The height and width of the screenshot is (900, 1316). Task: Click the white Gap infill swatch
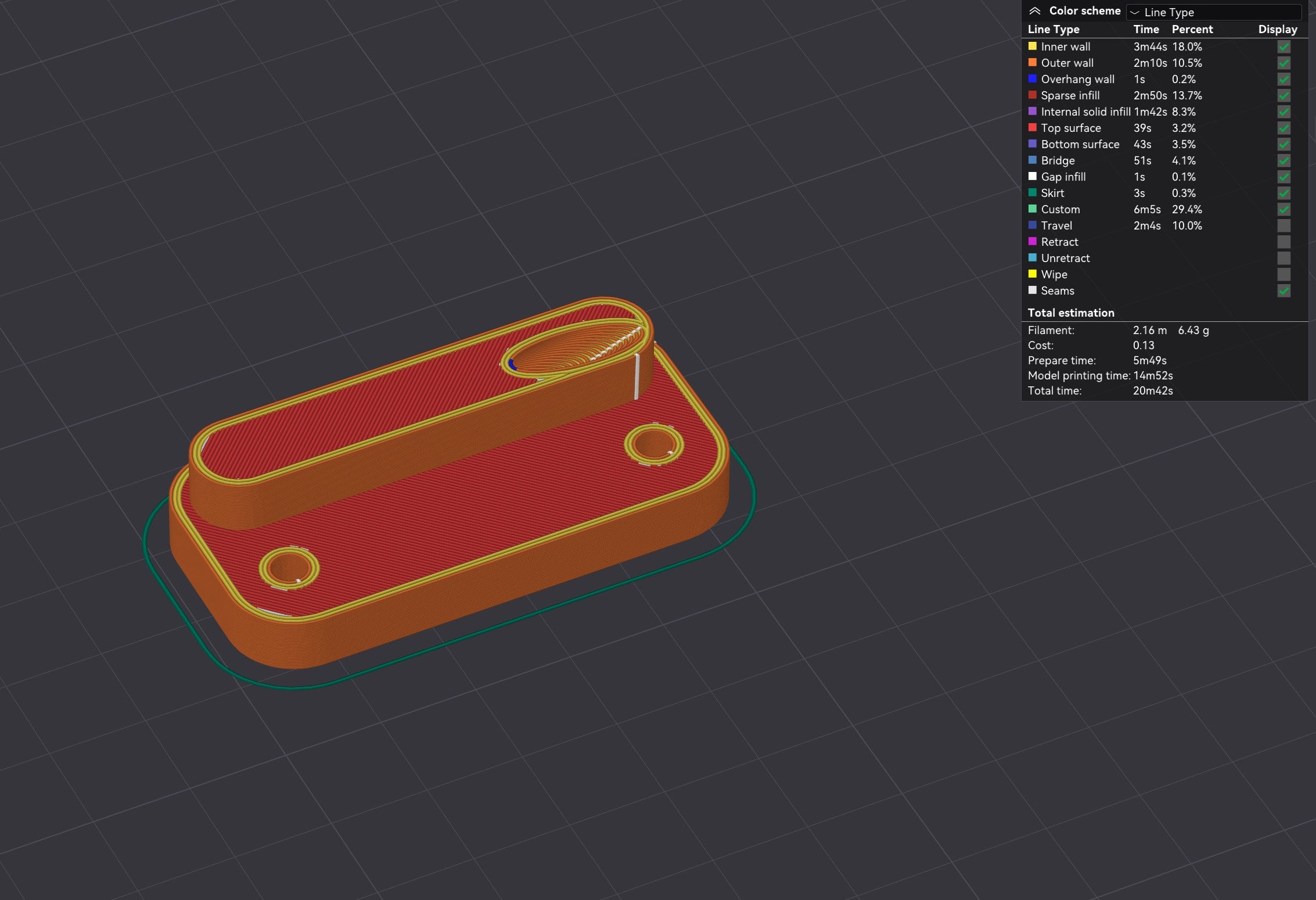1032,176
